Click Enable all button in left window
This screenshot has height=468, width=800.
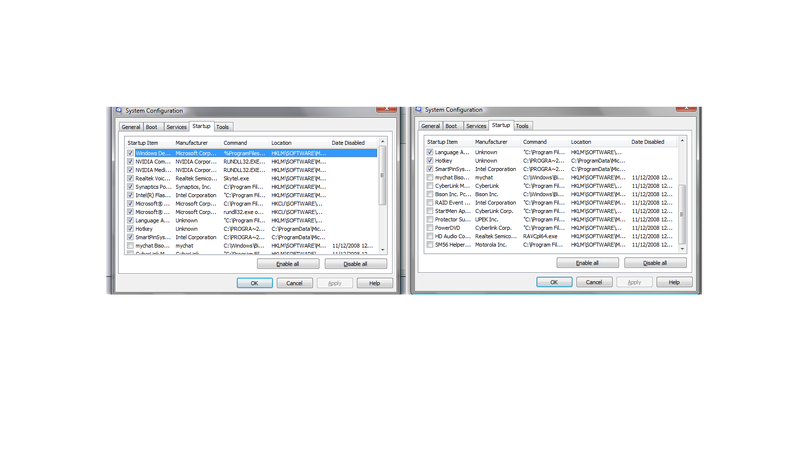click(288, 264)
